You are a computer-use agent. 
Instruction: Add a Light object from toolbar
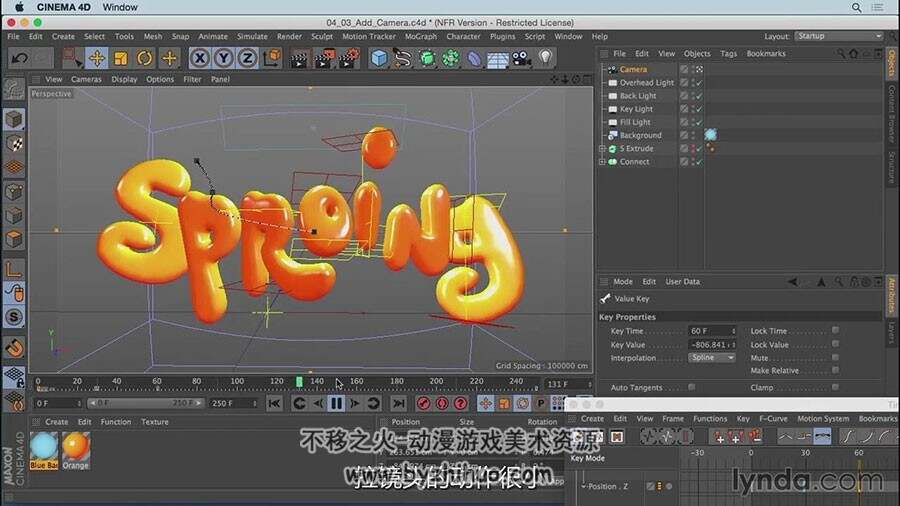[545, 58]
